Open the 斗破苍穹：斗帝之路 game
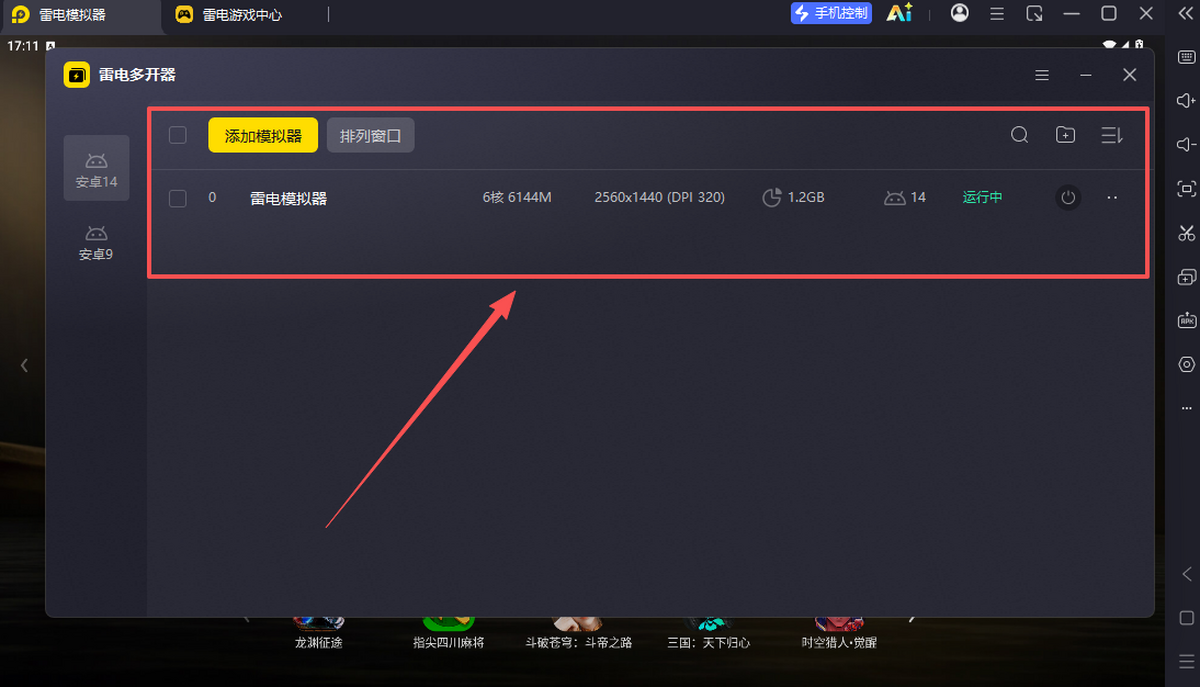The height and width of the screenshot is (687, 1200). [x=579, y=633]
